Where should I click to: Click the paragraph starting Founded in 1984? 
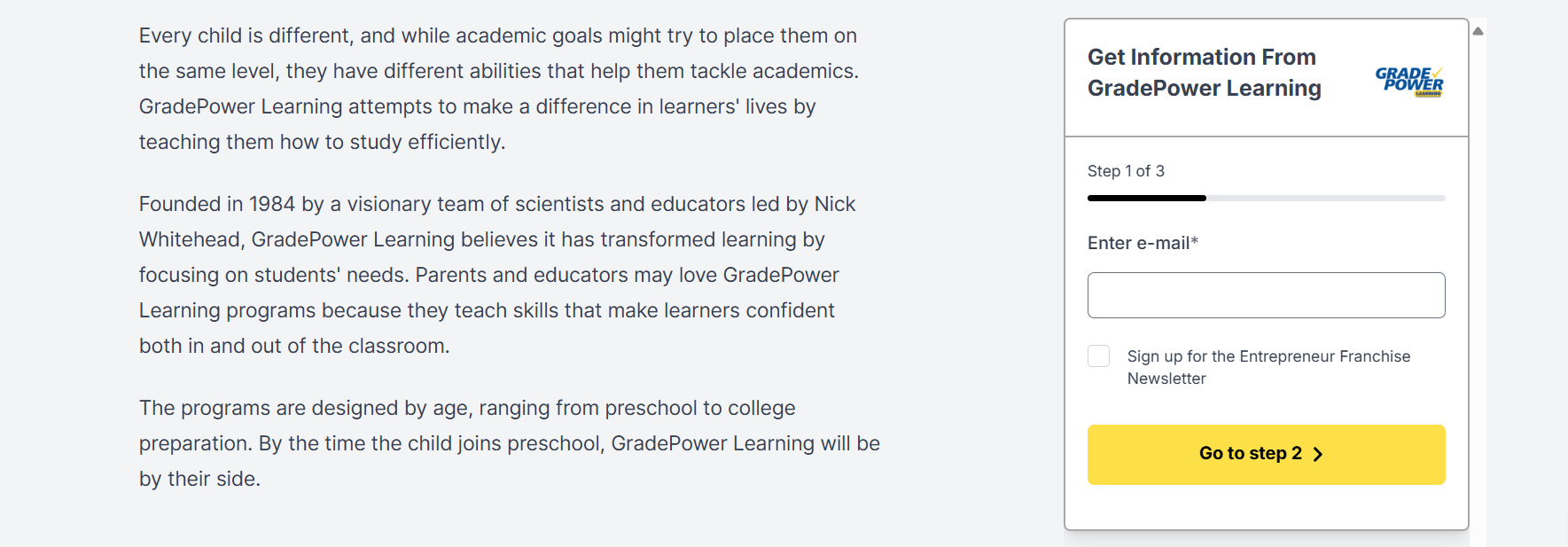[496, 275]
